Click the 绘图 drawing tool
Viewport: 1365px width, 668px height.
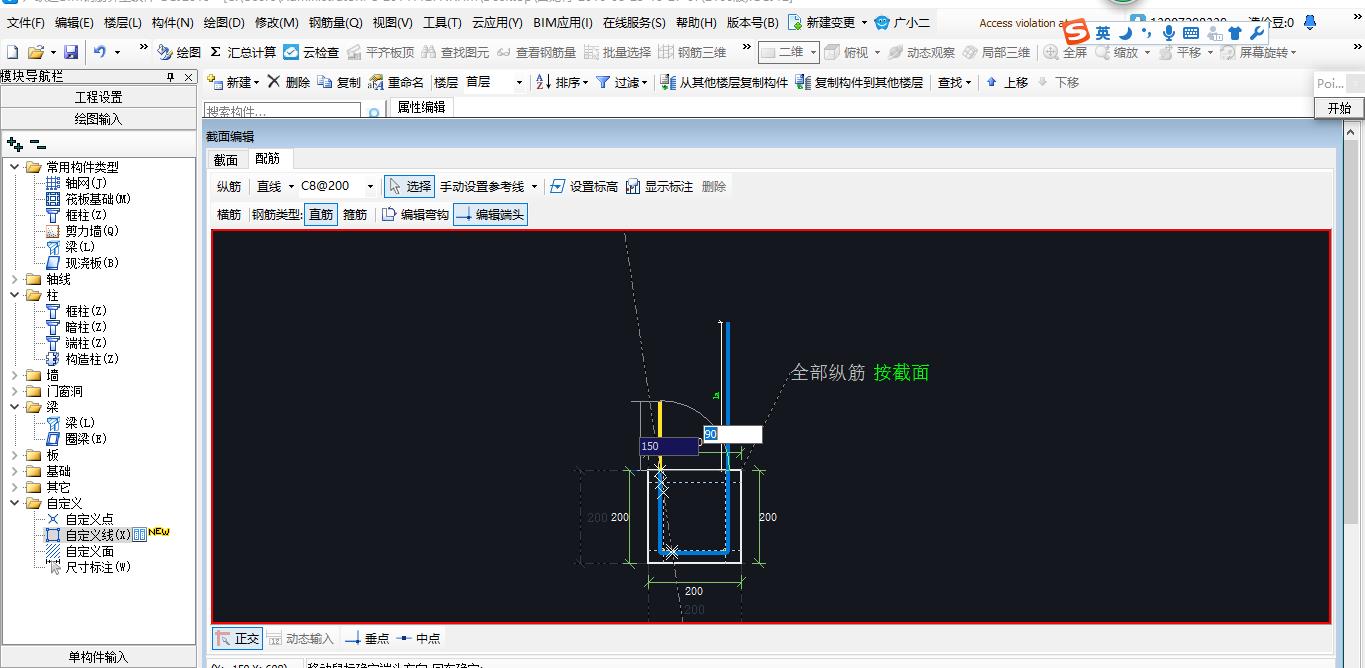click(x=179, y=52)
